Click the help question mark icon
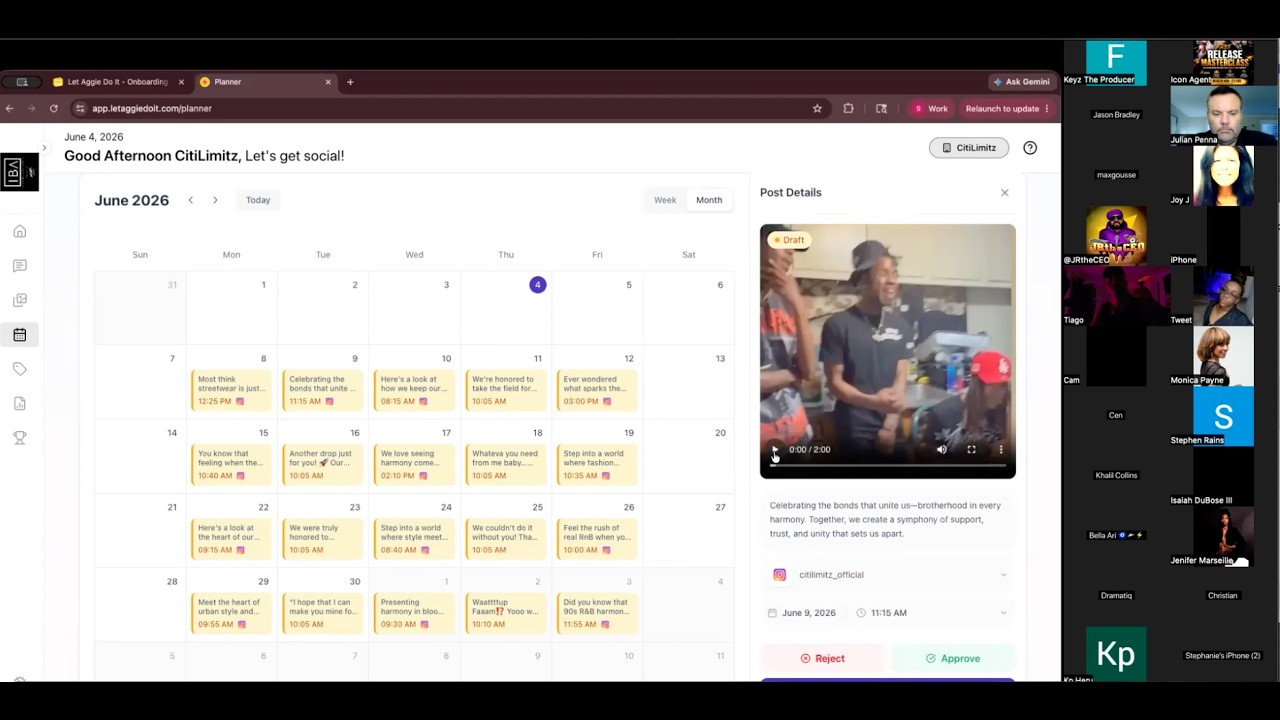The width and height of the screenshot is (1280, 720). tap(1030, 148)
